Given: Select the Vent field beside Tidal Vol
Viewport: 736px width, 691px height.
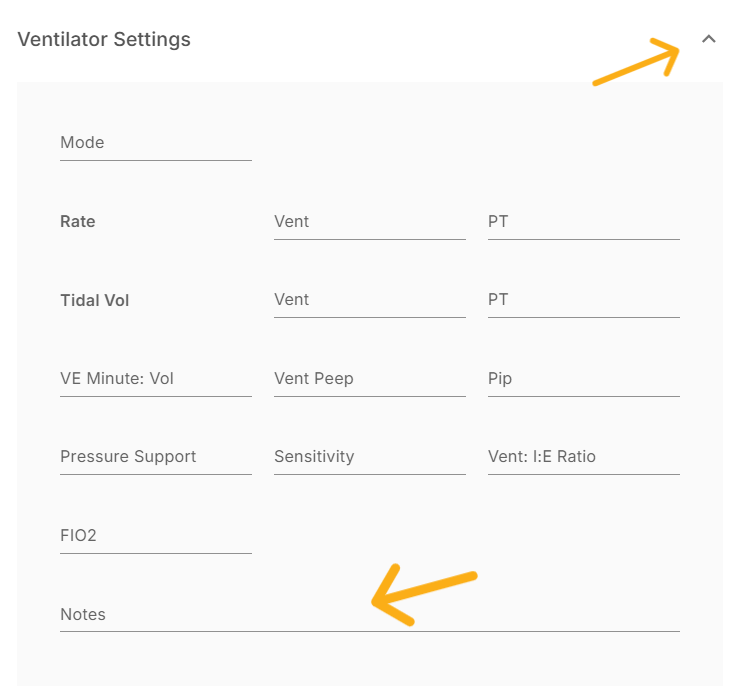Looking at the screenshot, I should pyautogui.click(x=369, y=300).
